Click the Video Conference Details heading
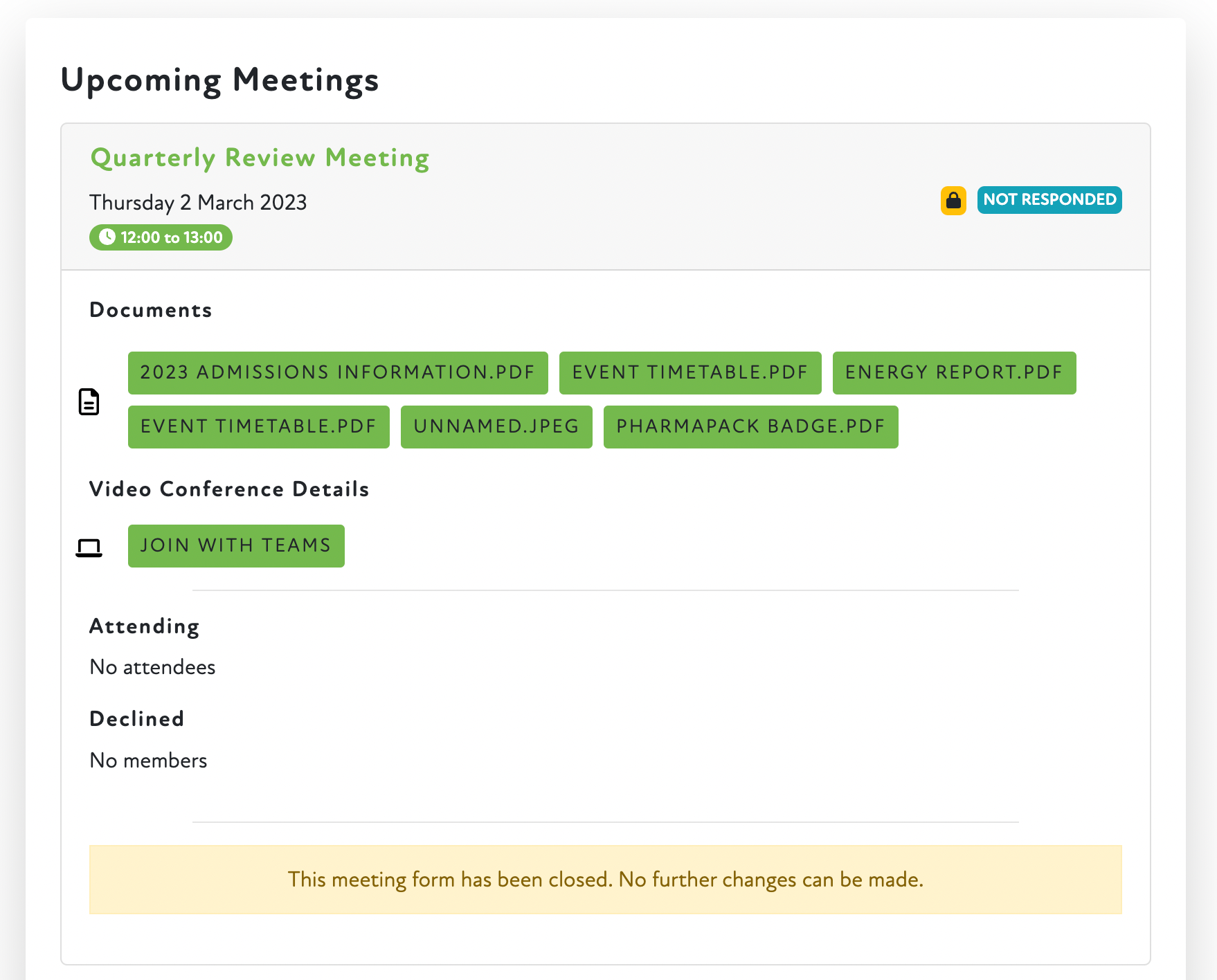 pyautogui.click(x=229, y=489)
